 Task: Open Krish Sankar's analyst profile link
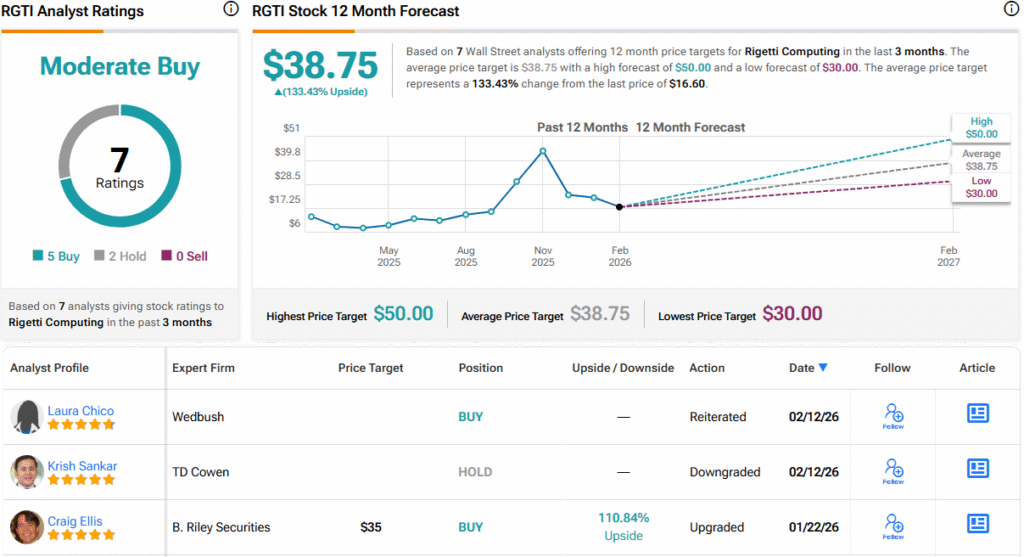pyautogui.click(x=82, y=466)
